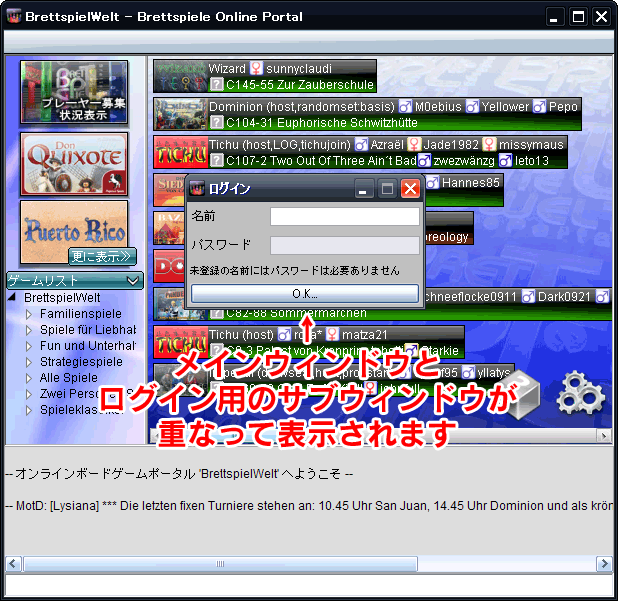Click the question mark beside C145-55 Zur Zauberschule

216,84
